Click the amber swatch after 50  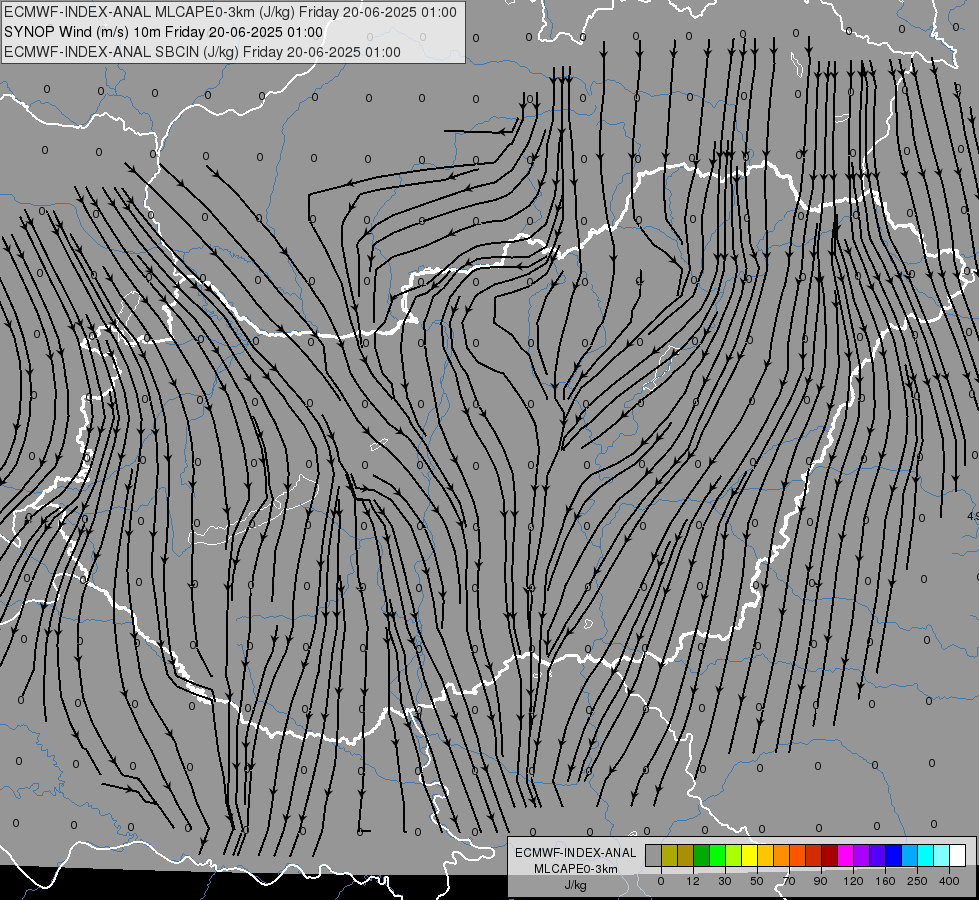point(766,855)
